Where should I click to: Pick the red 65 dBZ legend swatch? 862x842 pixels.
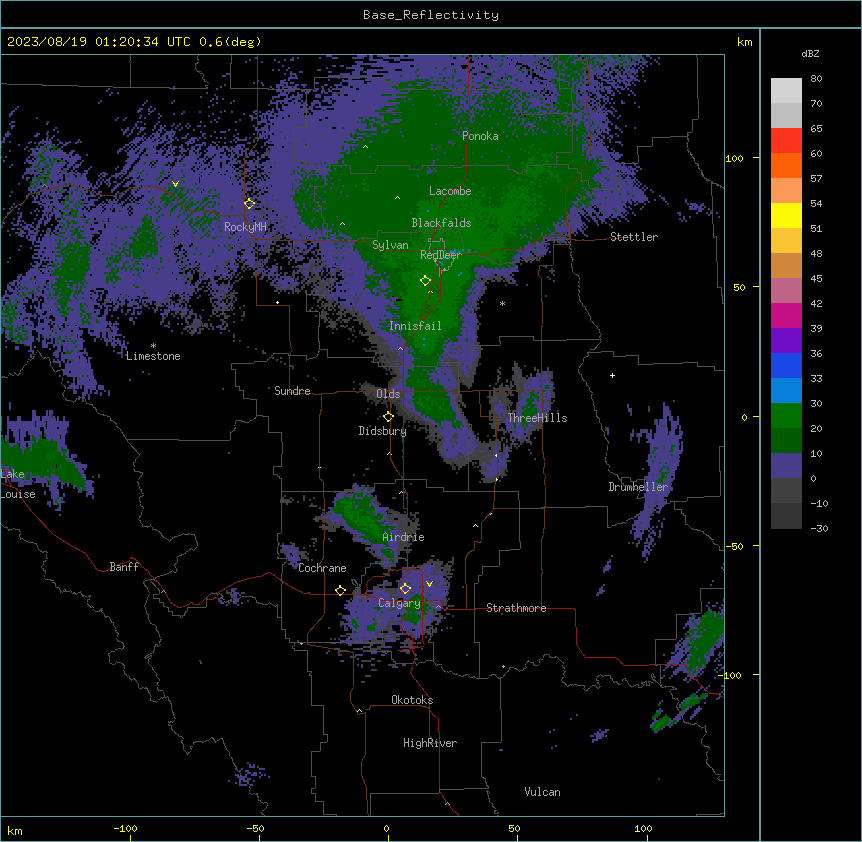(x=786, y=140)
